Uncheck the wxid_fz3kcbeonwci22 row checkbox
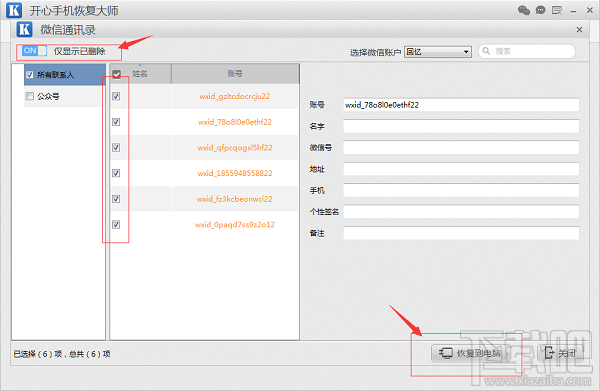Screen dimensions: 600x391 (116, 199)
